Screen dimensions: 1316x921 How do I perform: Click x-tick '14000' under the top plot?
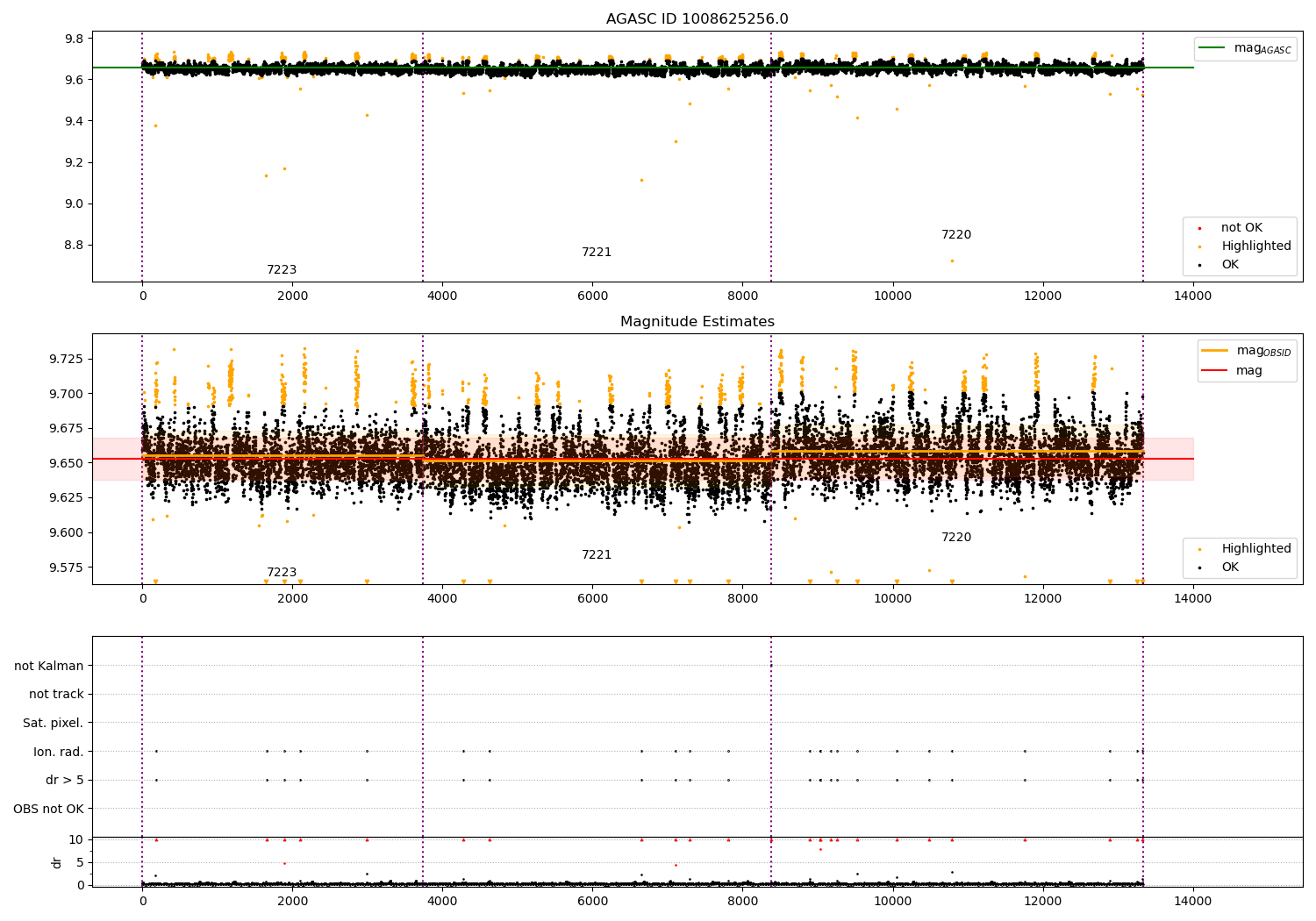(x=1193, y=296)
